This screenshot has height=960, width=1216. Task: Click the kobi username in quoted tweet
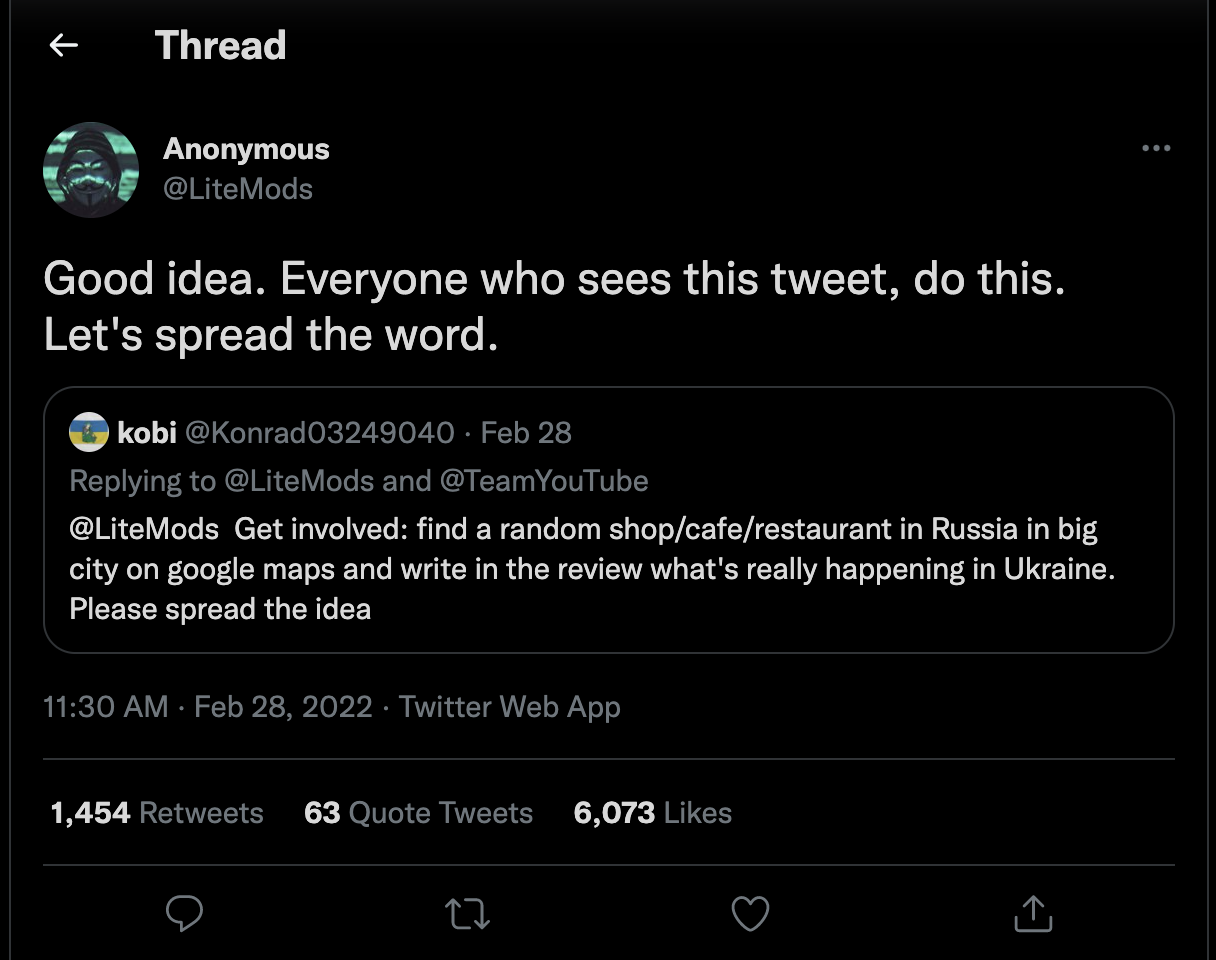(147, 432)
